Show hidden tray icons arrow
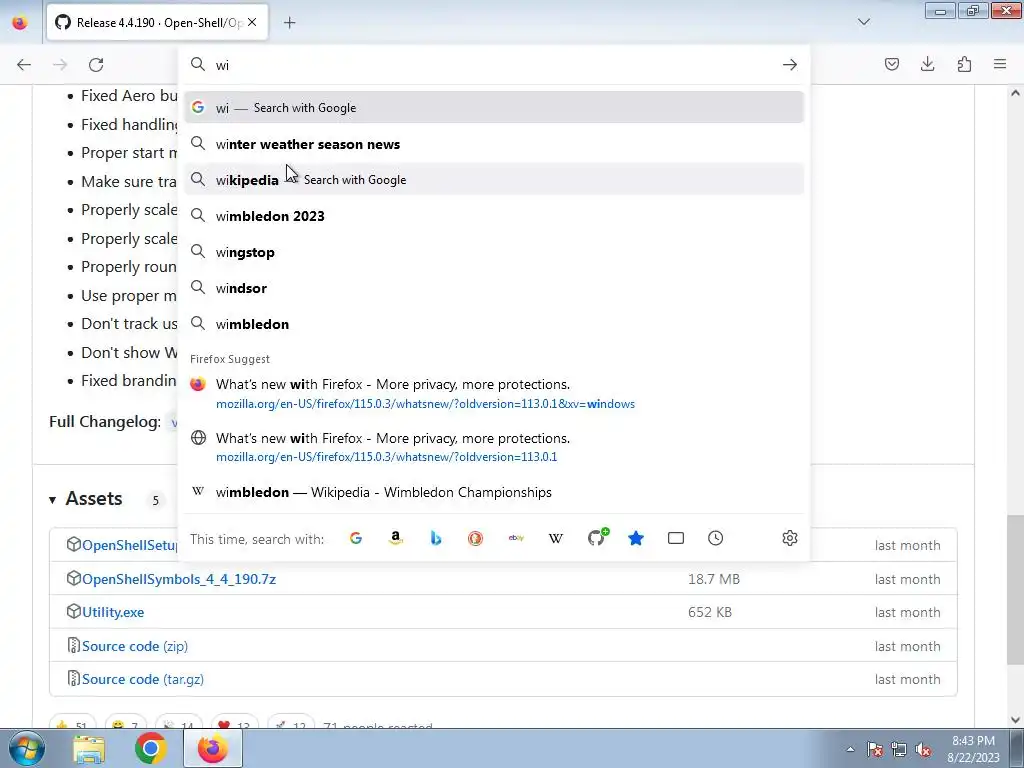Screen dimensions: 1024x768 point(850,750)
